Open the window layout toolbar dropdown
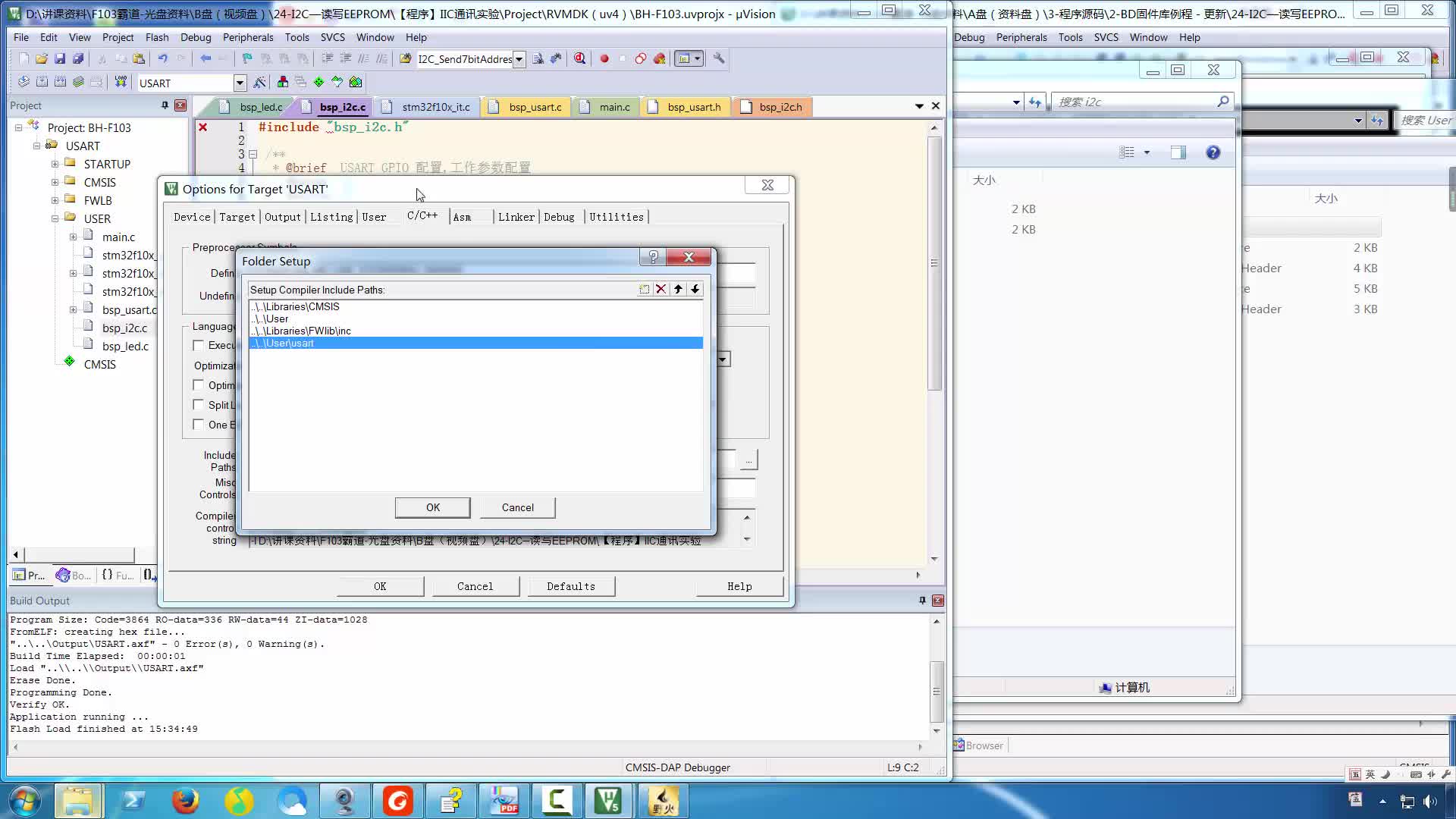This screenshot has height=819, width=1456. [697, 58]
